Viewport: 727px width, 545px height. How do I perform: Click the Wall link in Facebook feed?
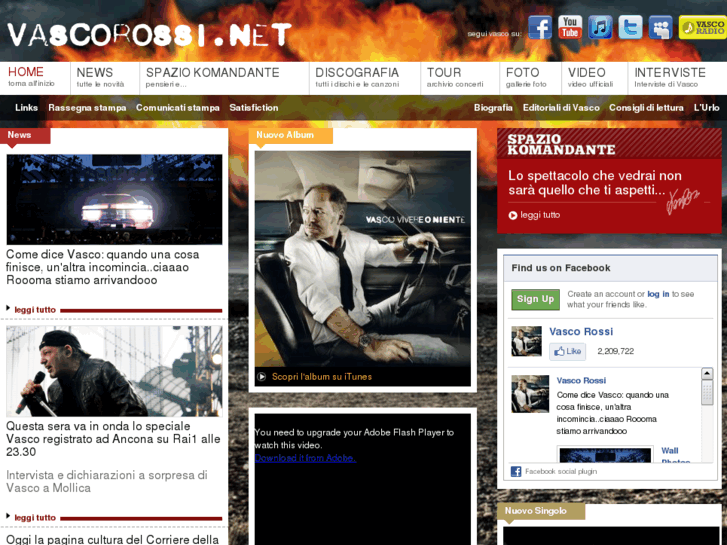point(670,451)
